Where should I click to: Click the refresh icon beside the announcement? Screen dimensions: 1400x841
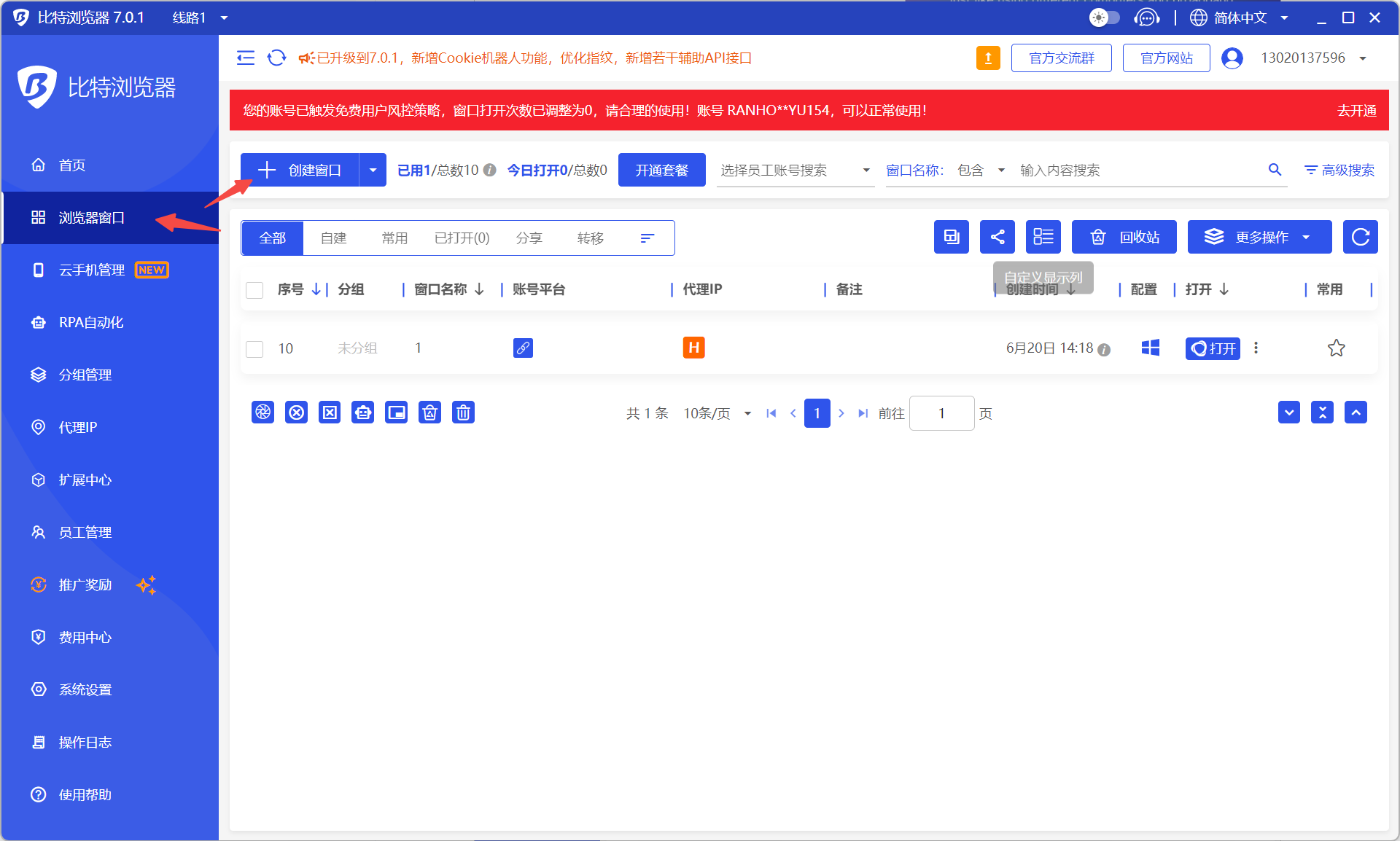click(x=276, y=58)
